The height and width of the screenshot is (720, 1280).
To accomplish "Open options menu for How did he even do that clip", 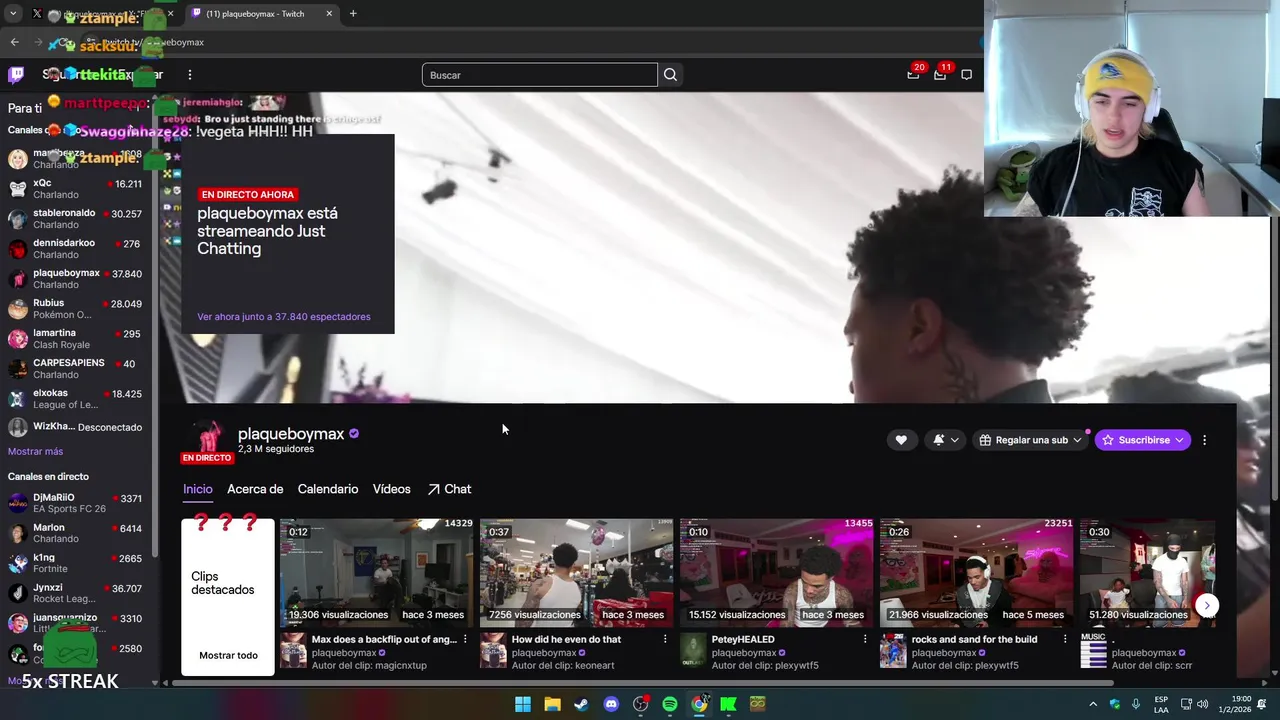I will 665,639.
